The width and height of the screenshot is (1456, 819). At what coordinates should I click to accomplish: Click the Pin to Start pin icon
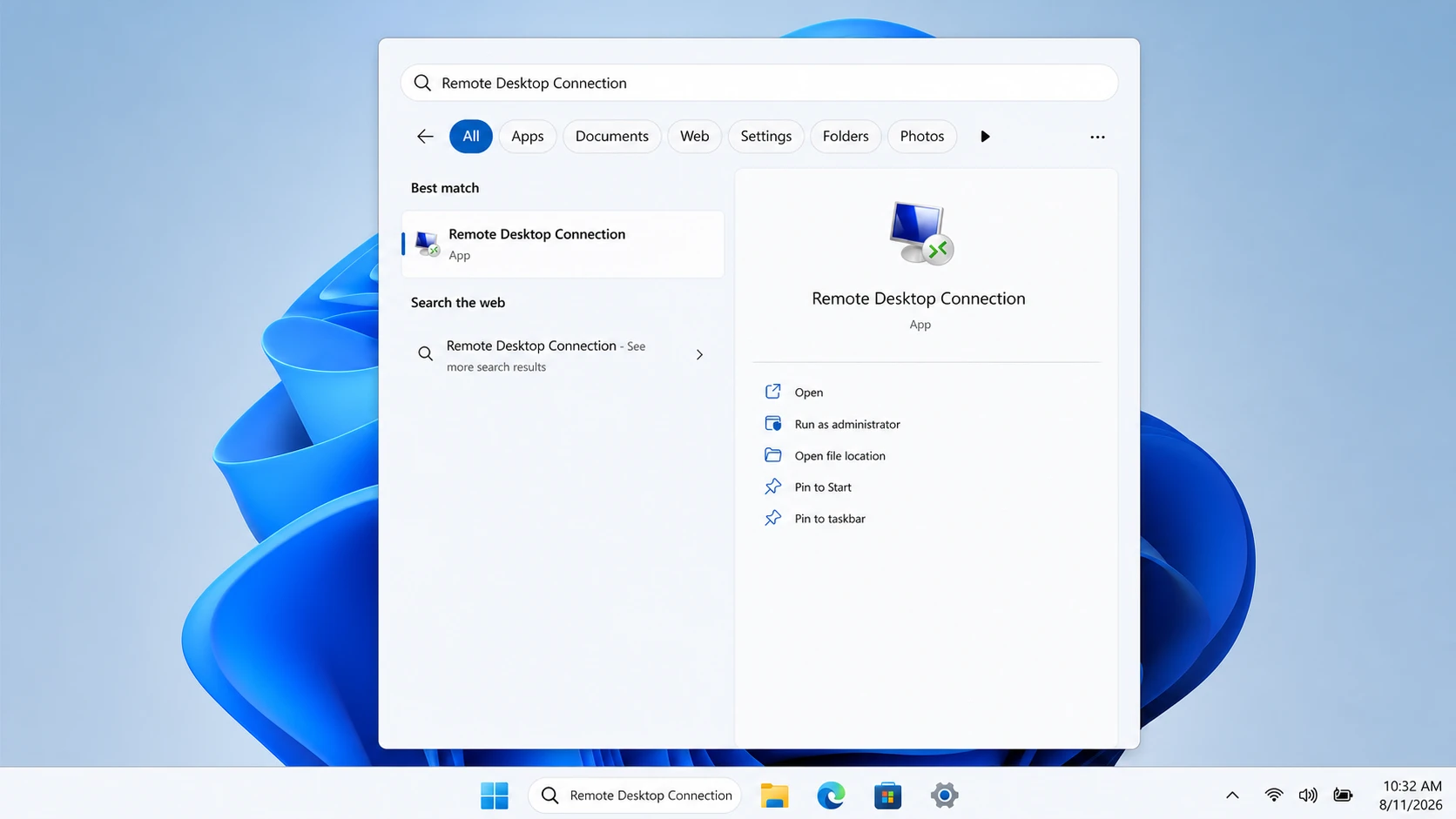pyautogui.click(x=772, y=487)
